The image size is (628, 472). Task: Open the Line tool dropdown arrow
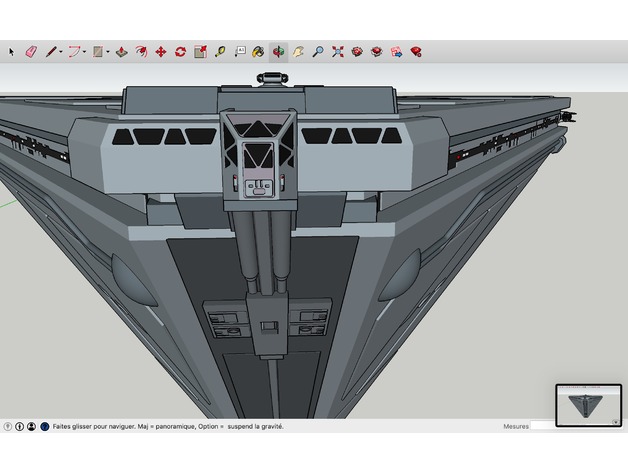60,52
